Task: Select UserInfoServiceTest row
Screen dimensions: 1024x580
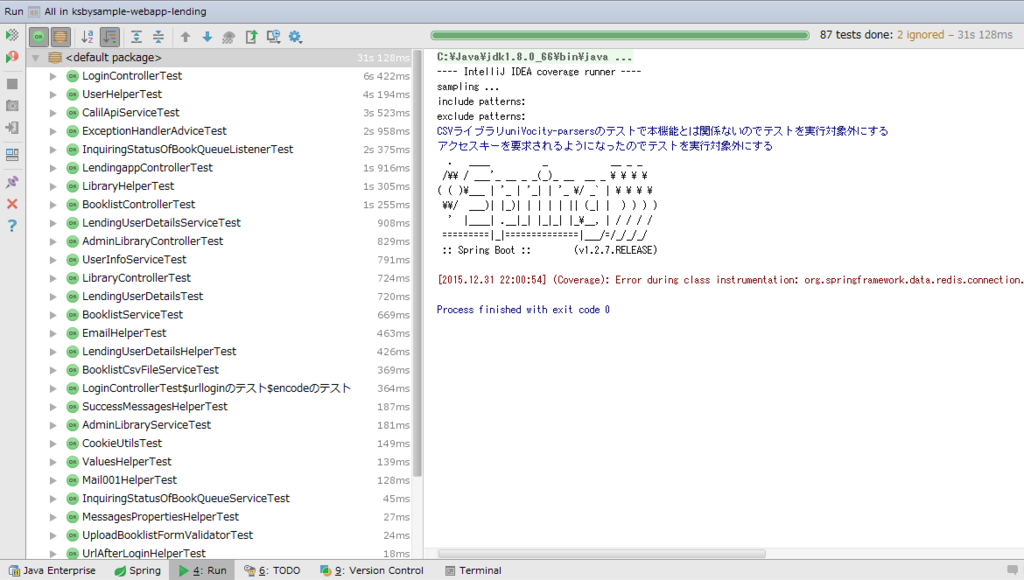Action: (221, 260)
